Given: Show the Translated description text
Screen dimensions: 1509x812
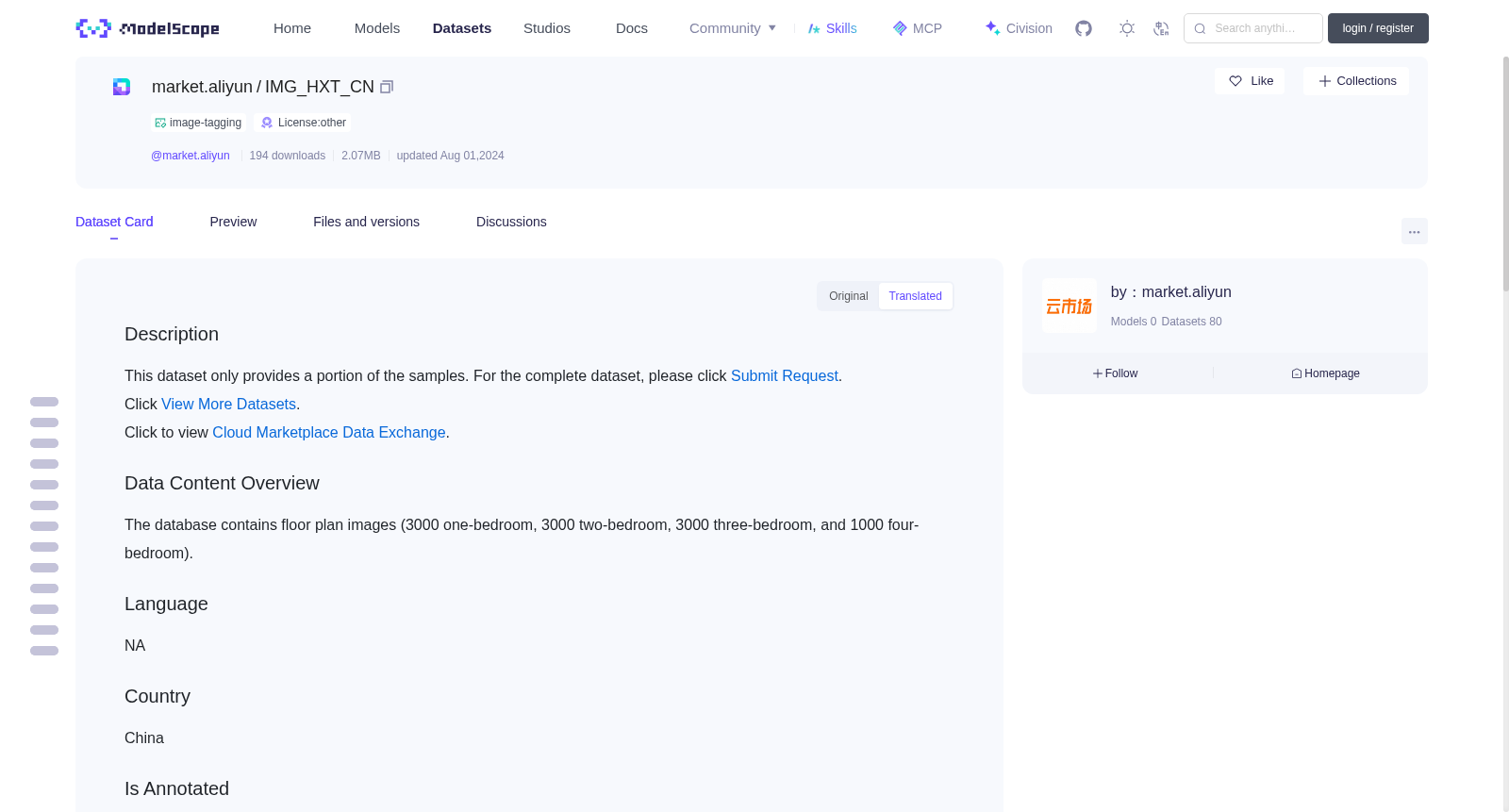Looking at the screenshot, I should 915,296.
